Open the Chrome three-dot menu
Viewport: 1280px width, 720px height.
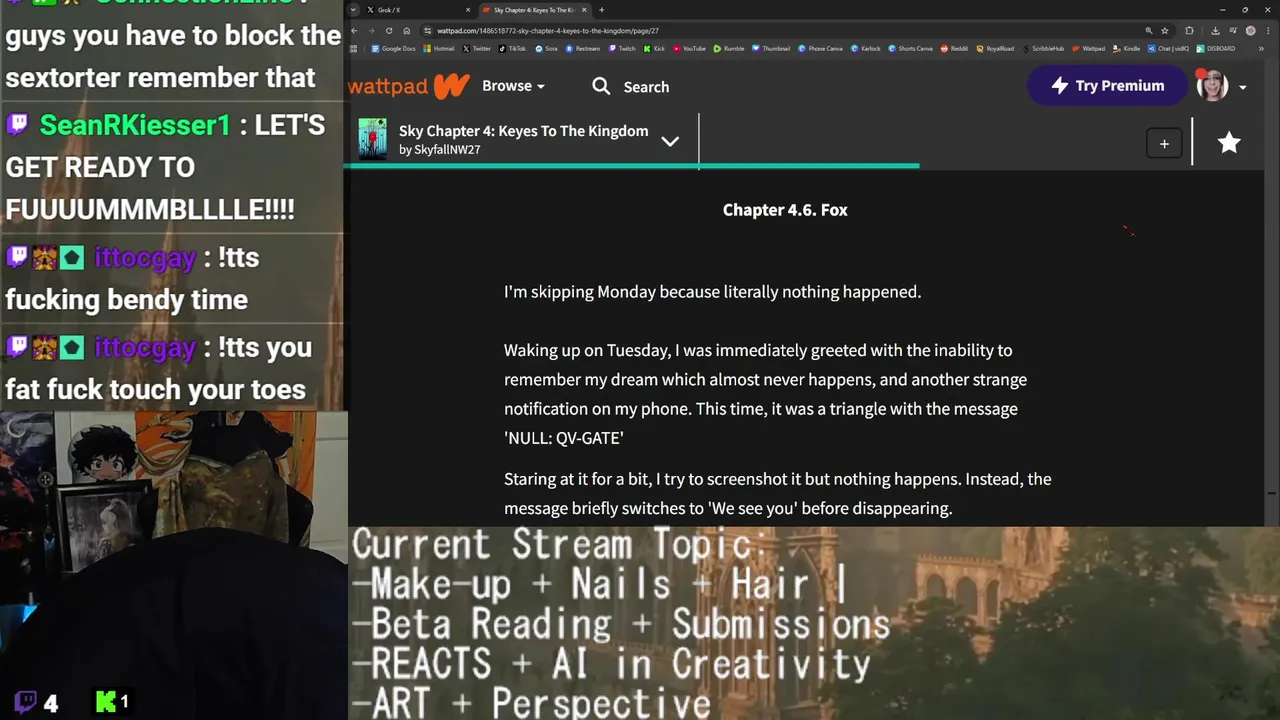tap(1268, 31)
